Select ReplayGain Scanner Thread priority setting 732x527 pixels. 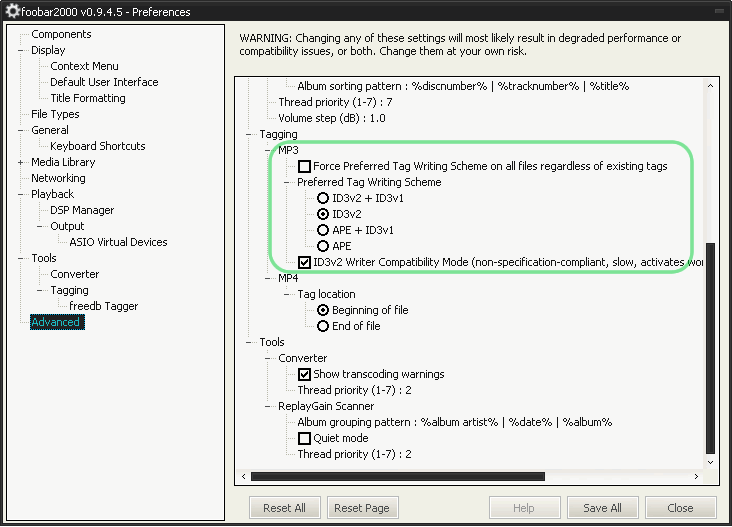pyautogui.click(x=354, y=454)
